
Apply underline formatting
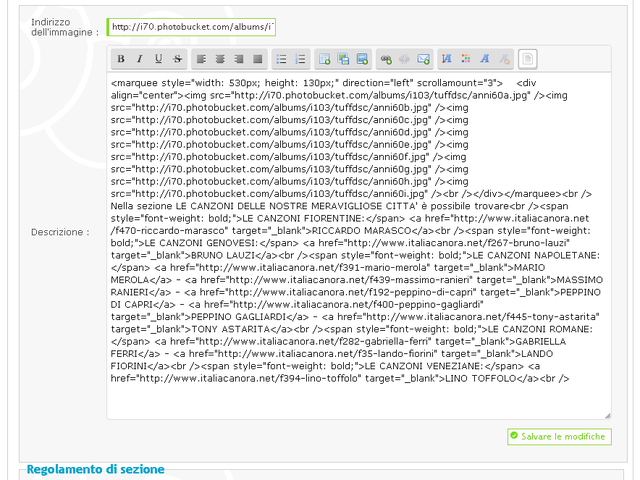tap(158, 59)
